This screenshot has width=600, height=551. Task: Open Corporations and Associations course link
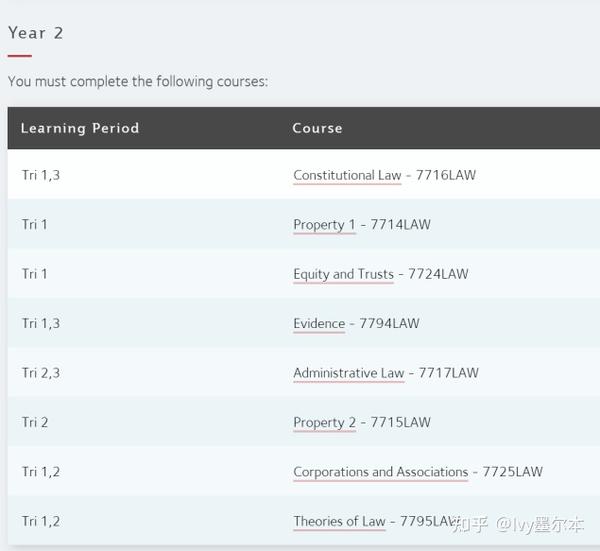point(381,472)
